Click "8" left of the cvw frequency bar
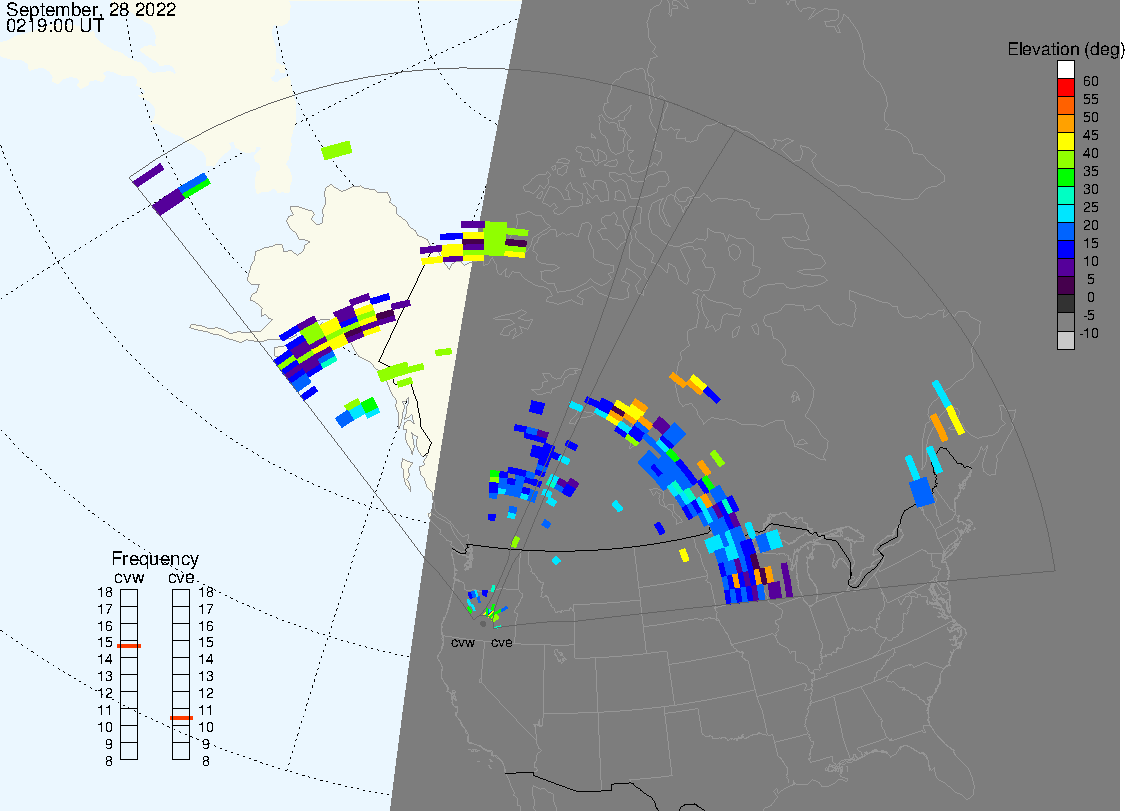 click(109, 761)
